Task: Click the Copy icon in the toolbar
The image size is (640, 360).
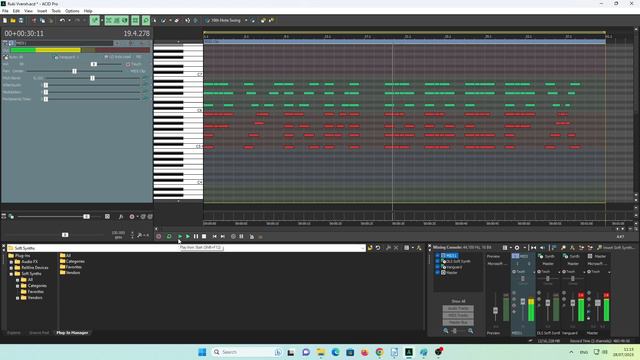Action: click(42, 20)
